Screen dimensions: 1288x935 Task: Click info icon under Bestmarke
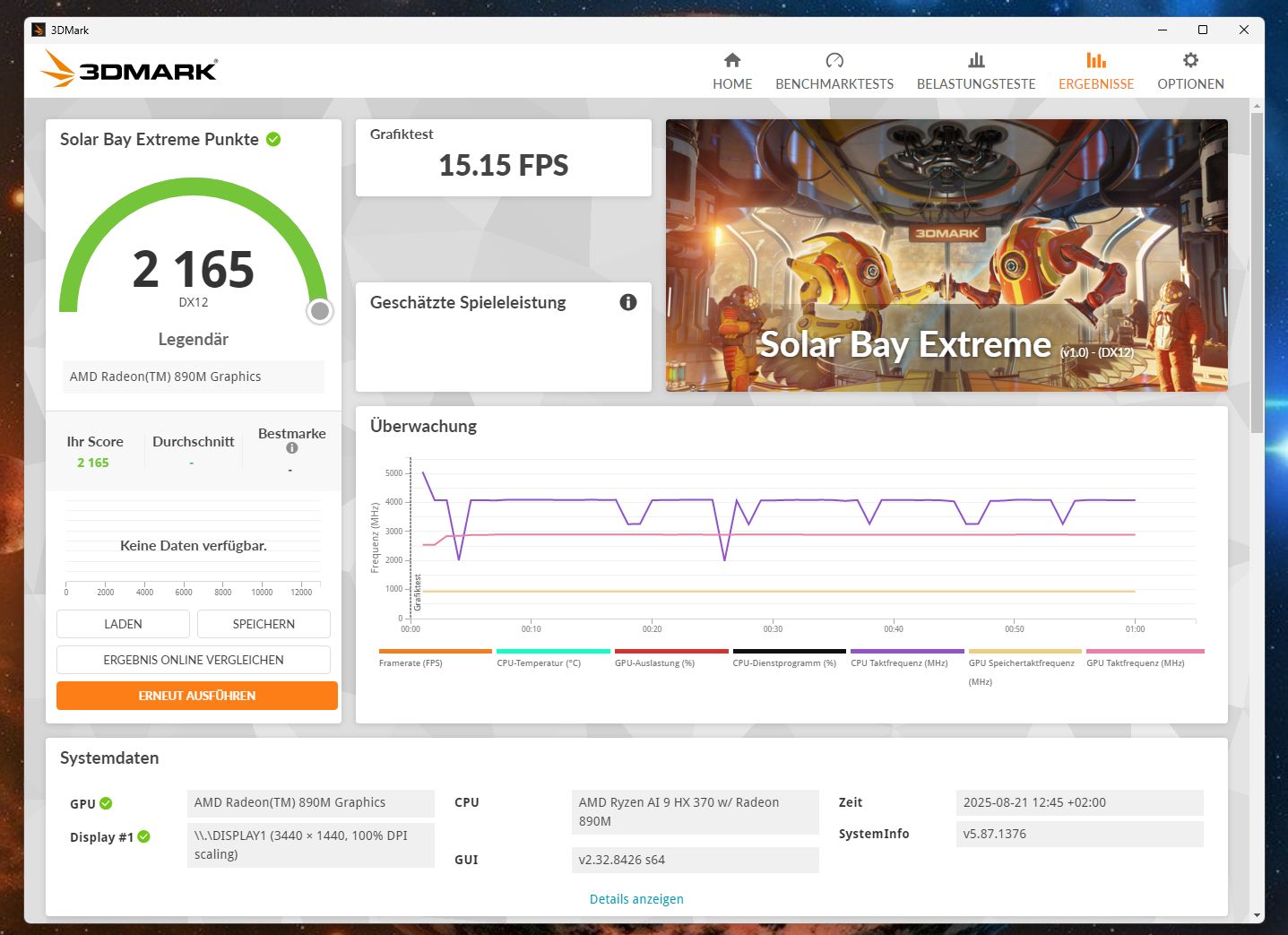coord(291,448)
